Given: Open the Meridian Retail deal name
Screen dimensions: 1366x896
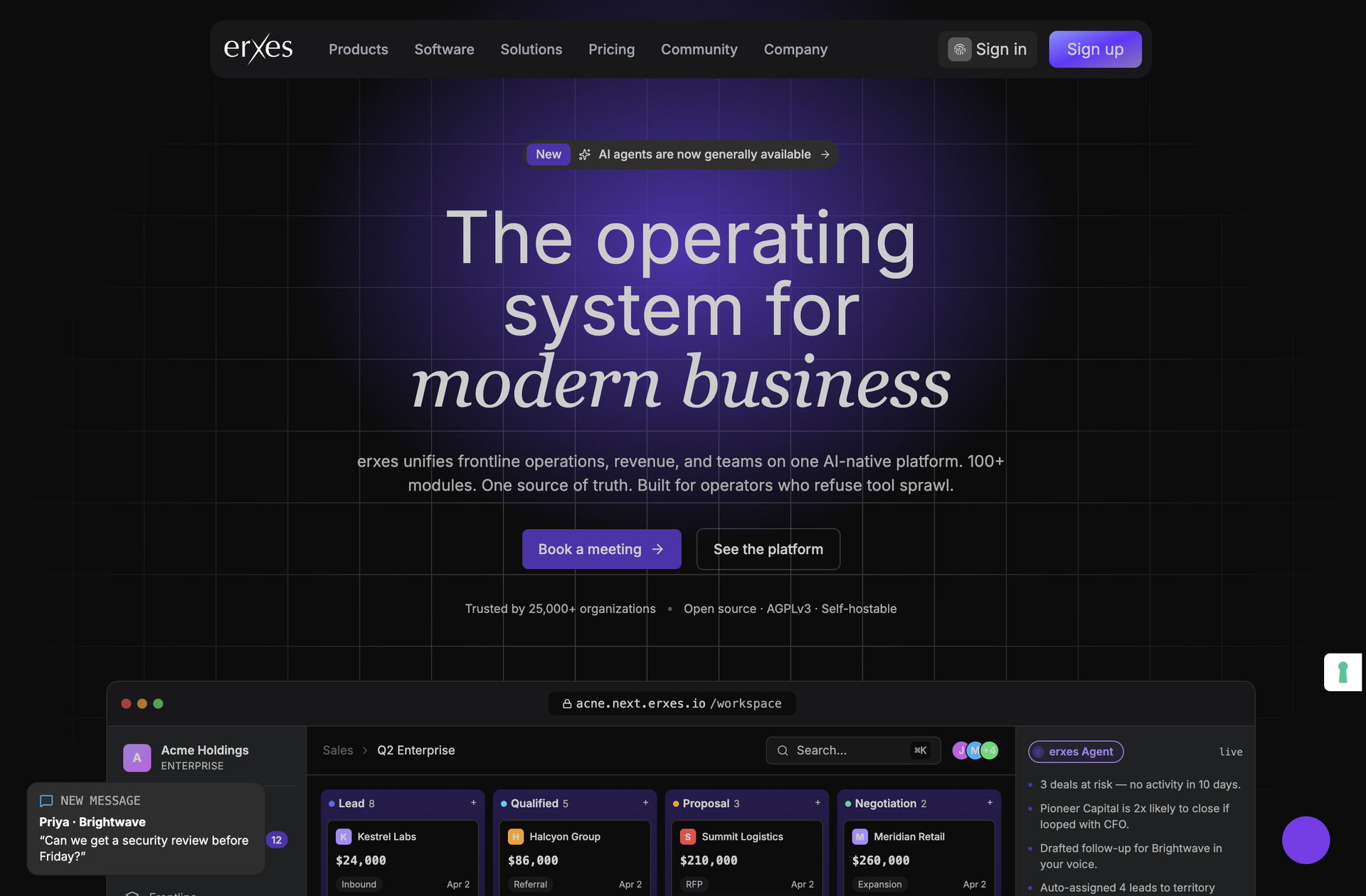Looking at the screenshot, I should point(909,837).
